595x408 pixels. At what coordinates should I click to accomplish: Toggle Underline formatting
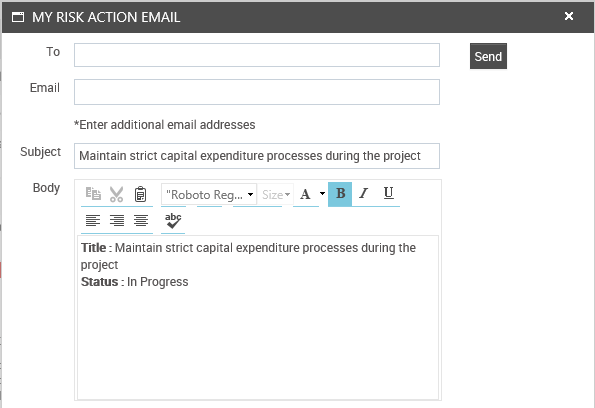388,194
